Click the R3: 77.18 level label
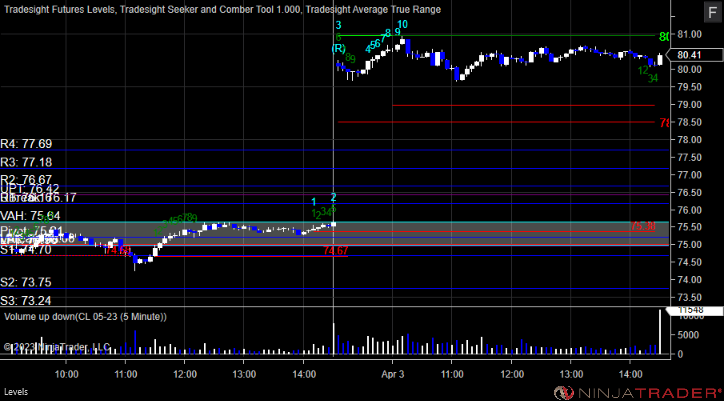 [26, 162]
